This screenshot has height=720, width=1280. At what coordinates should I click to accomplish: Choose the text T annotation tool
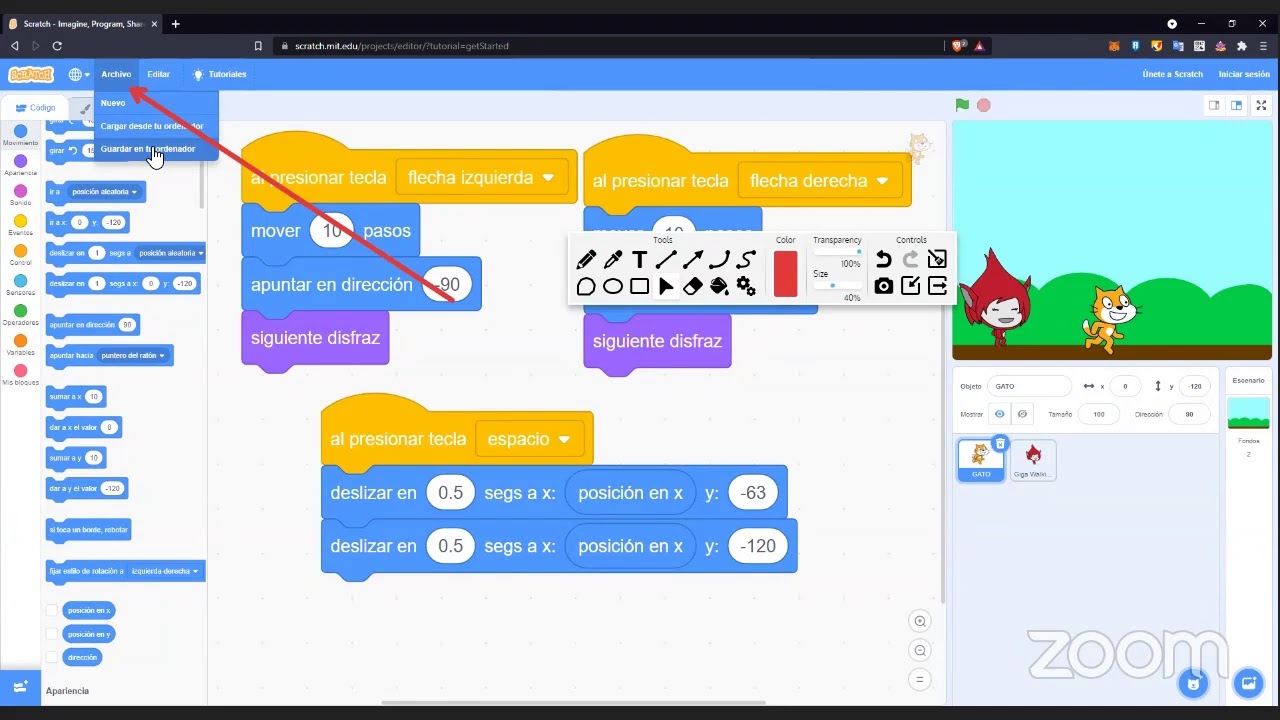click(x=639, y=260)
